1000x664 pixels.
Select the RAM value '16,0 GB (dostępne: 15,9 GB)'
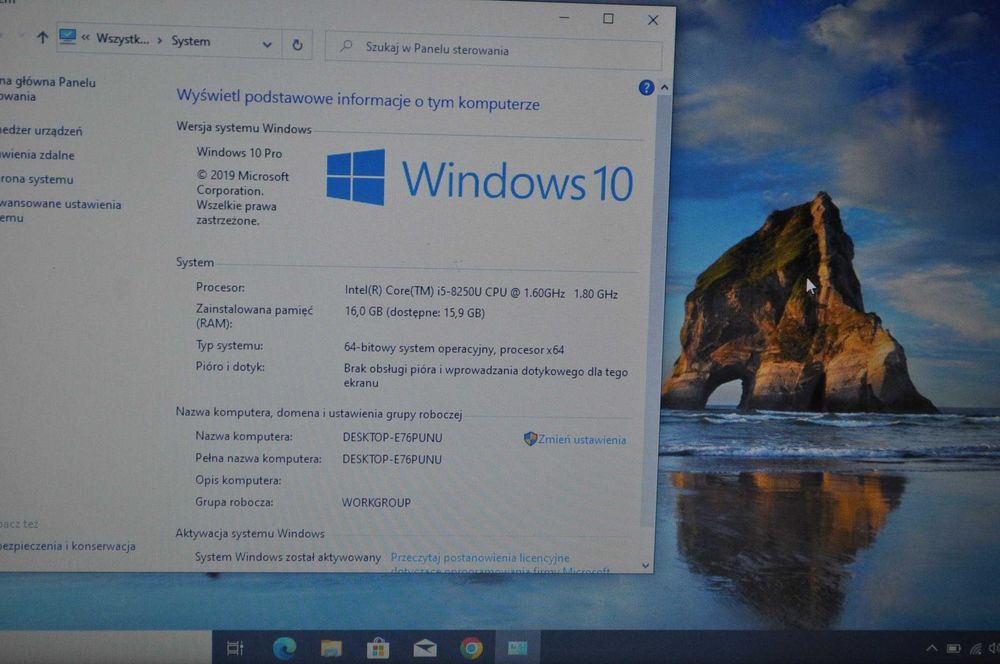click(415, 313)
